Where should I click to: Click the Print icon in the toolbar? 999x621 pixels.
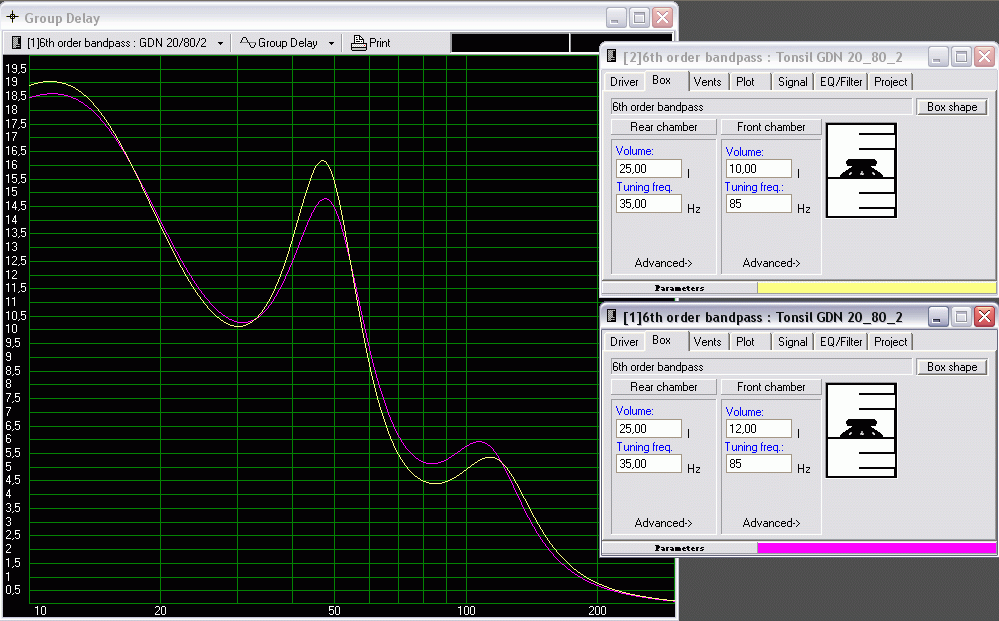(x=359, y=43)
